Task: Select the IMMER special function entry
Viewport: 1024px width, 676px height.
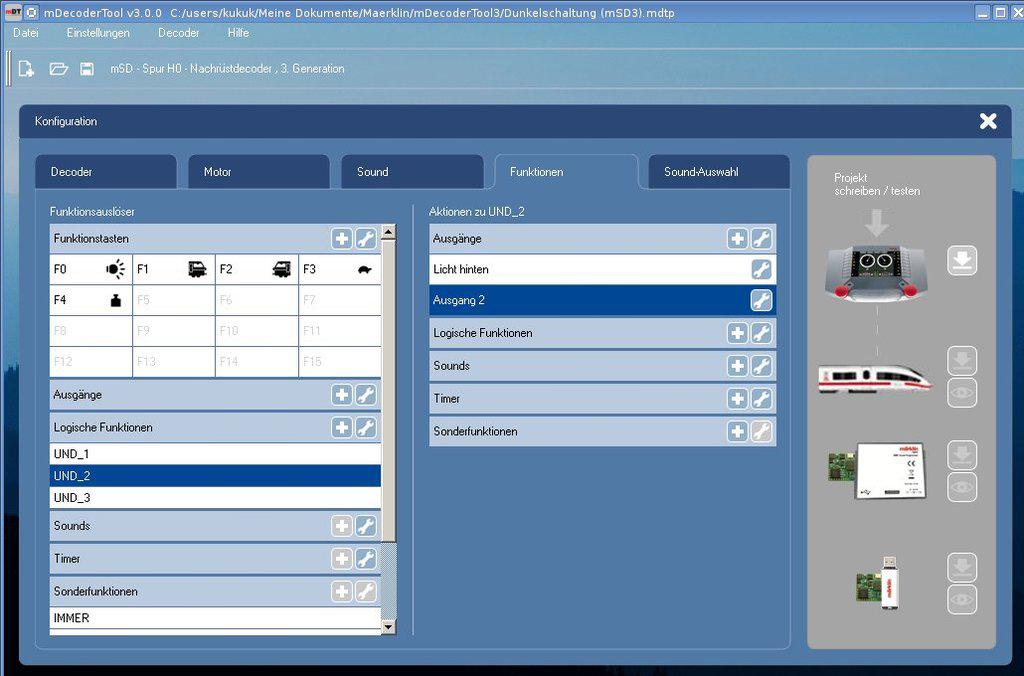Action: (215, 619)
